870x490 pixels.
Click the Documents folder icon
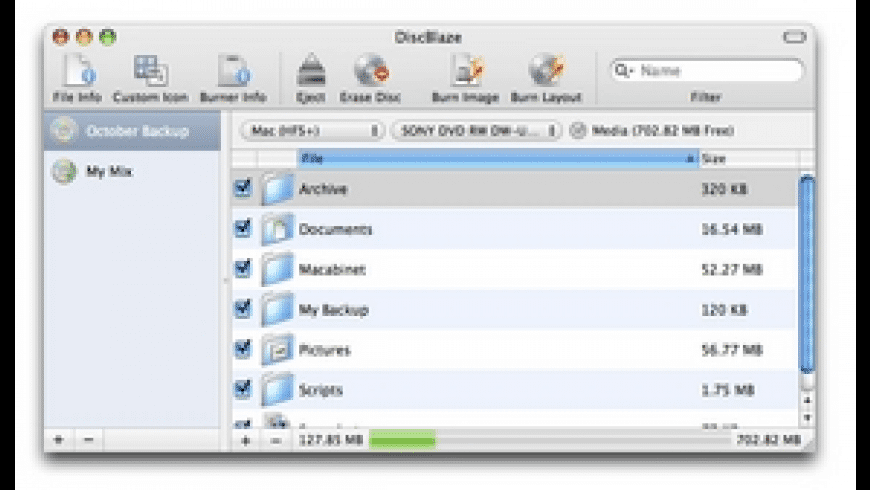pos(277,229)
